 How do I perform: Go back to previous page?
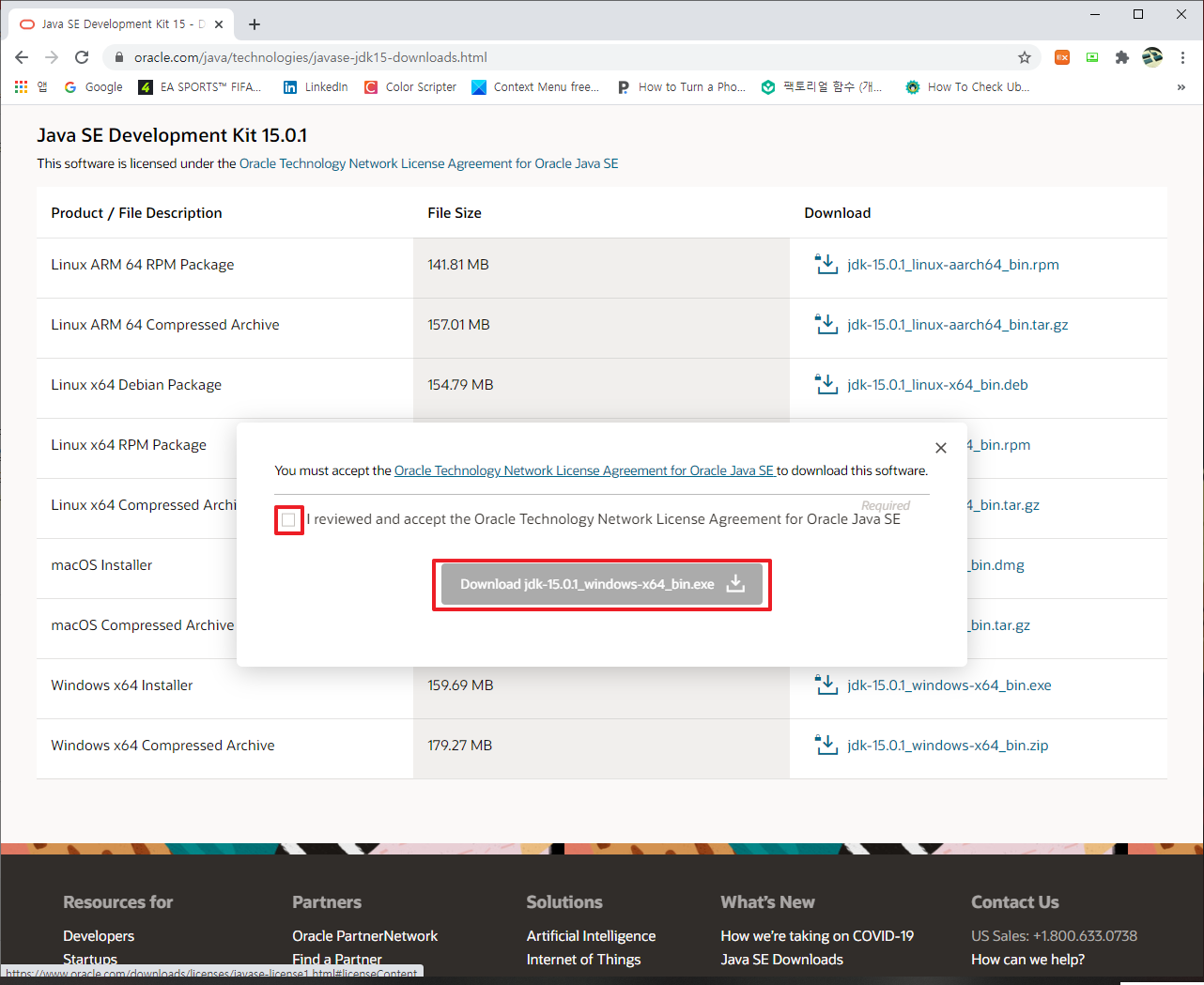[x=22, y=57]
